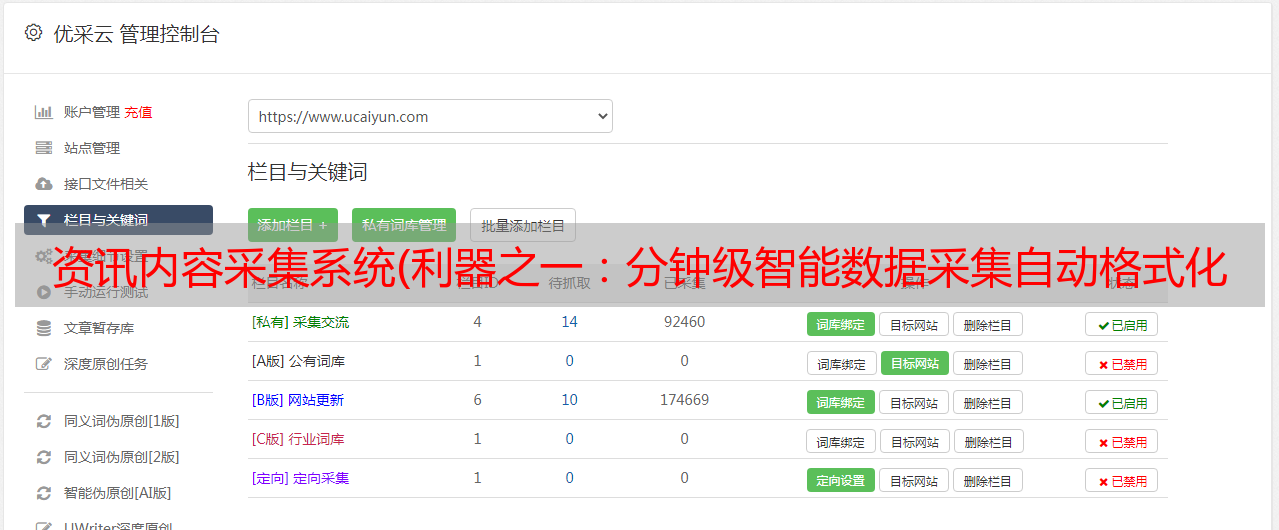Click the [A版] 公有词库 column name
Image resolution: width=1279 pixels, height=530 pixels.
point(298,361)
